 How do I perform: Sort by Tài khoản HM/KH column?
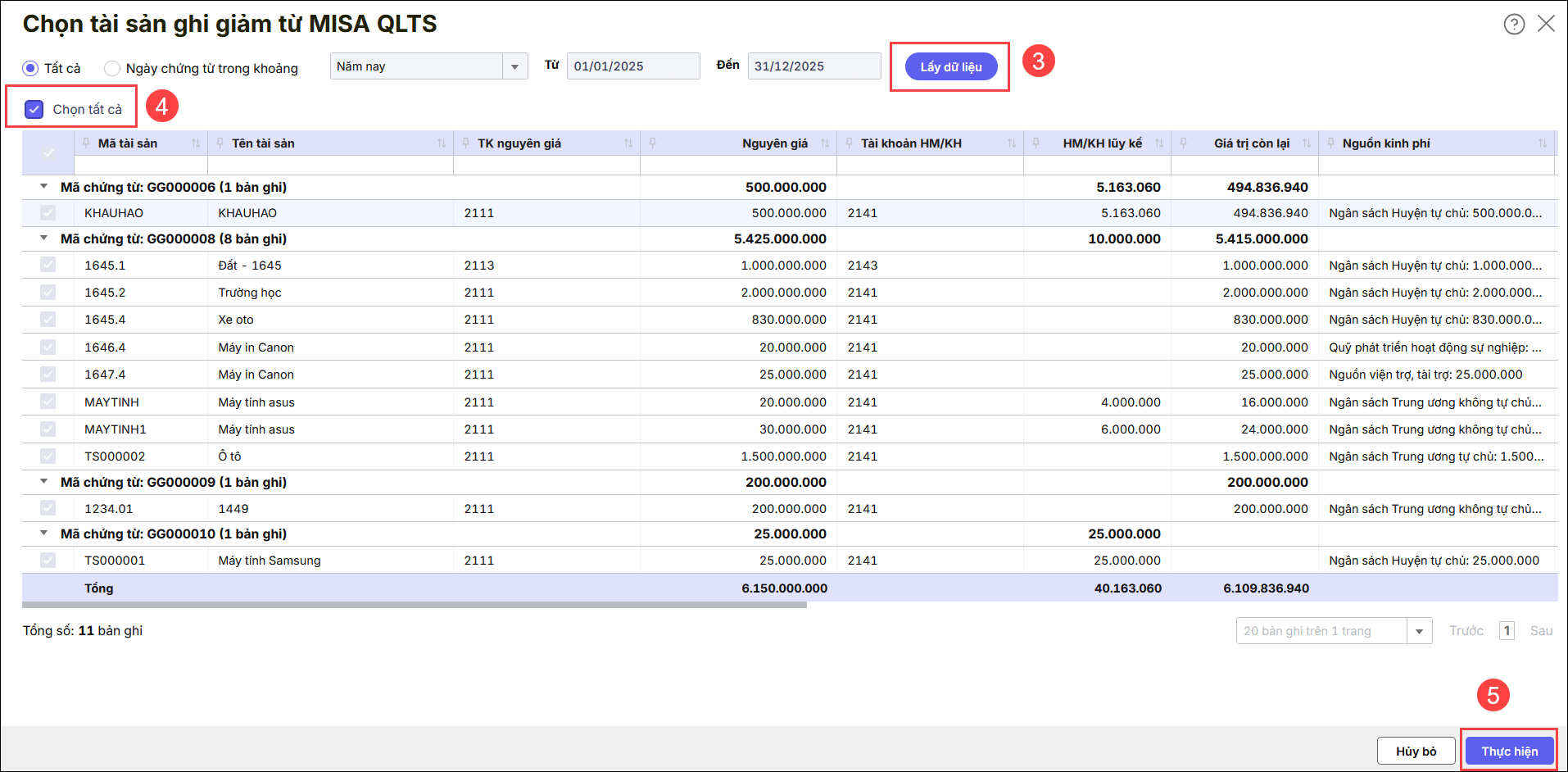point(1012,143)
